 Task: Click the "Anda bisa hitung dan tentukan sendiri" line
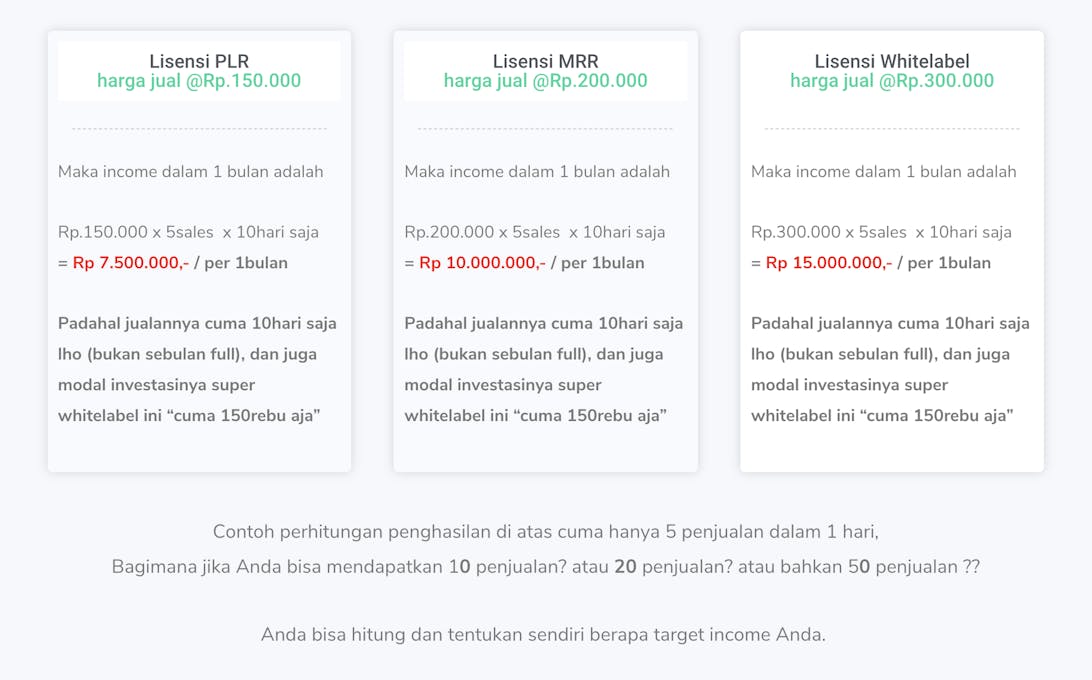[543, 634]
